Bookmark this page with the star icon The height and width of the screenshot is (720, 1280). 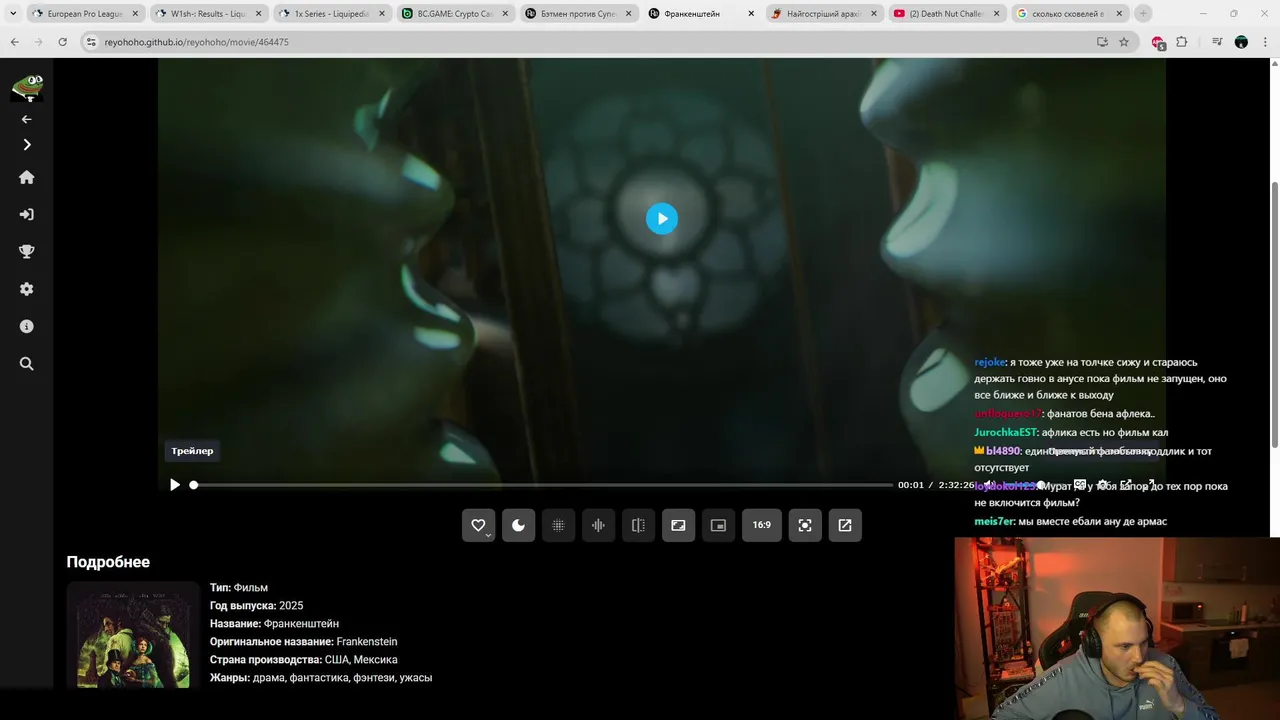tap(1124, 42)
